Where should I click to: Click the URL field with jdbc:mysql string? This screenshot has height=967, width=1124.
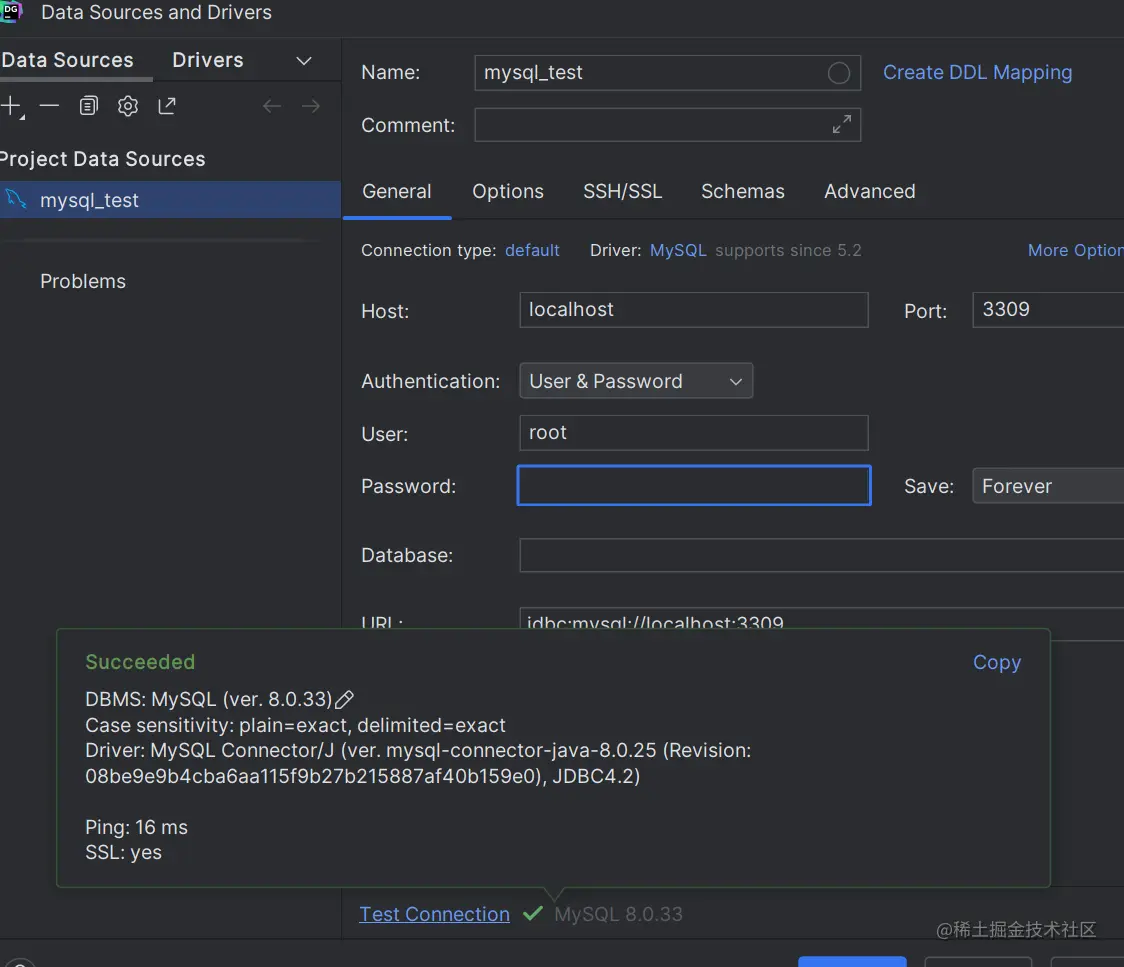(x=821, y=619)
